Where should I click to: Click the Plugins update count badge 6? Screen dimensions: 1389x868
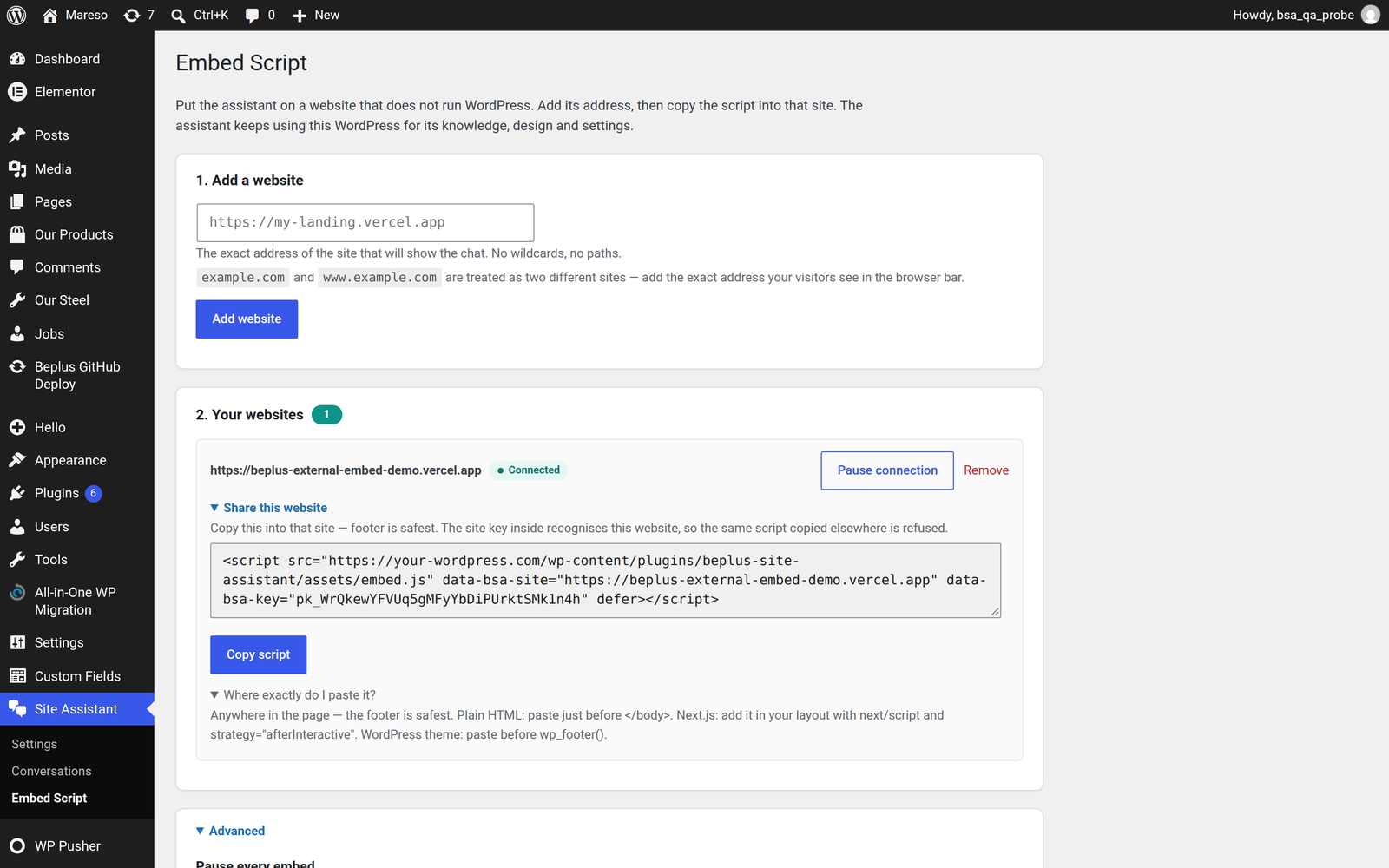tap(94, 494)
